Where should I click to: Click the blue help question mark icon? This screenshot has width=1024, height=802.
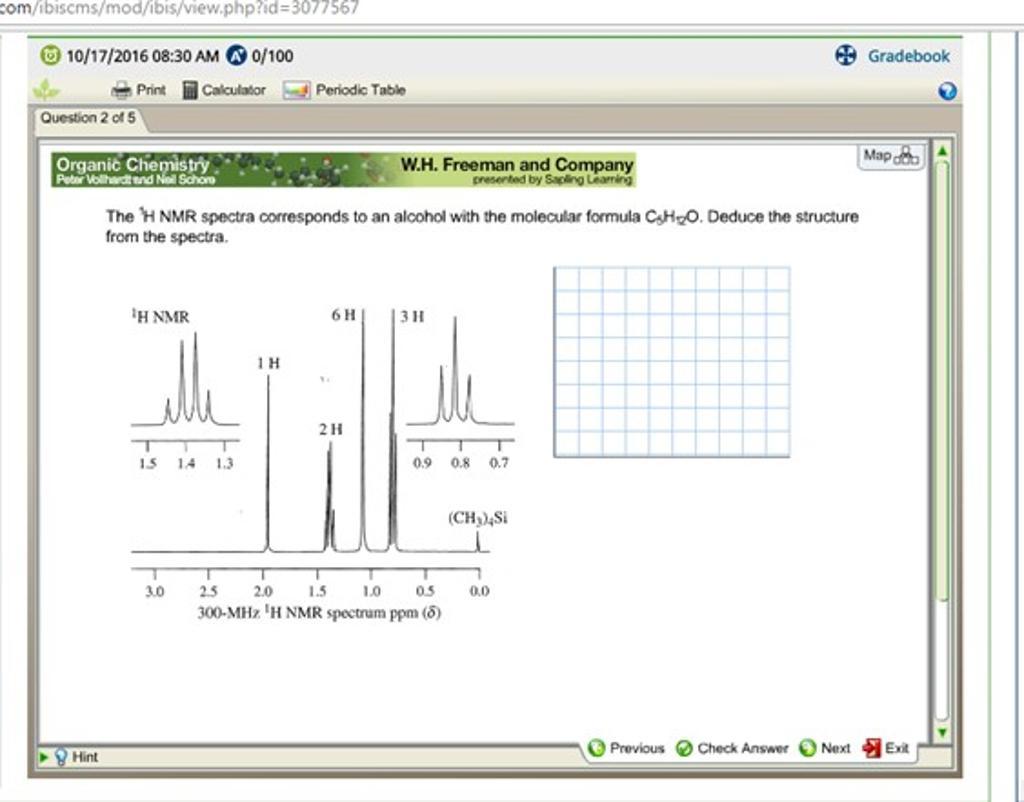pyautogui.click(x=948, y=91)
